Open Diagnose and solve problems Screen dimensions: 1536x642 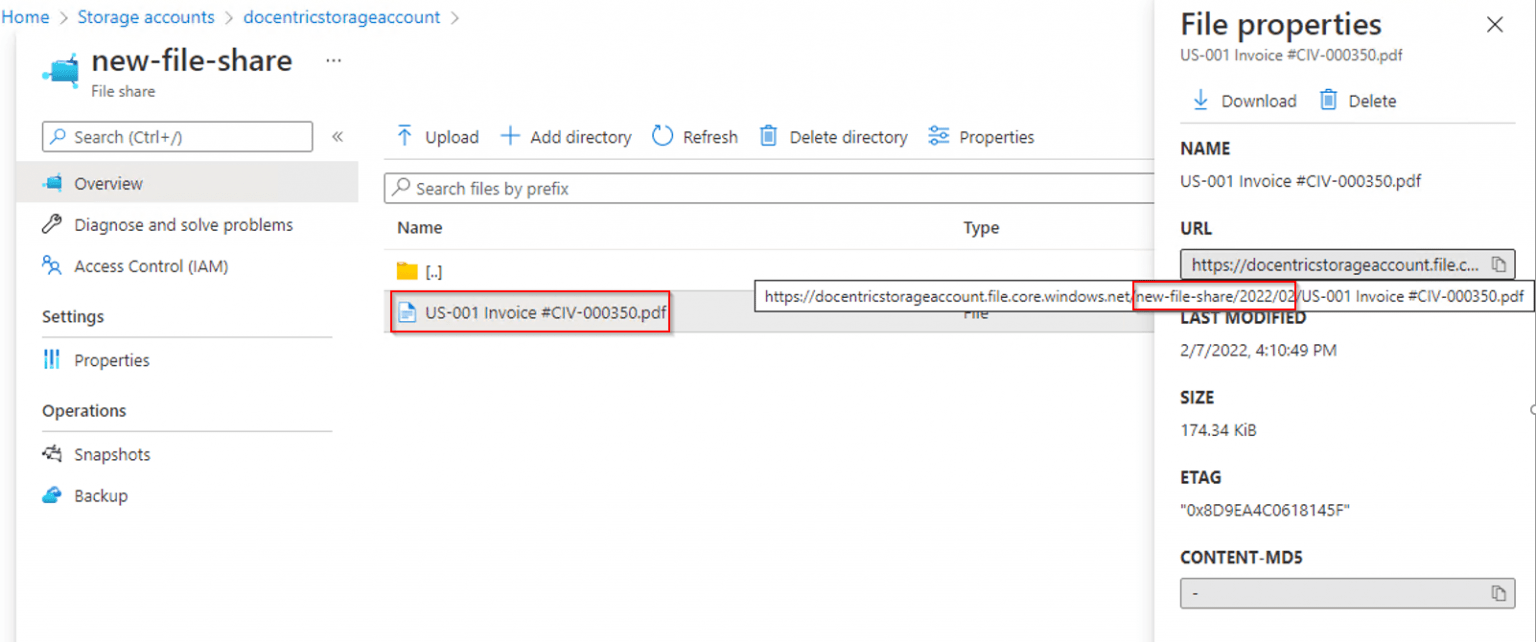[183, 224]
